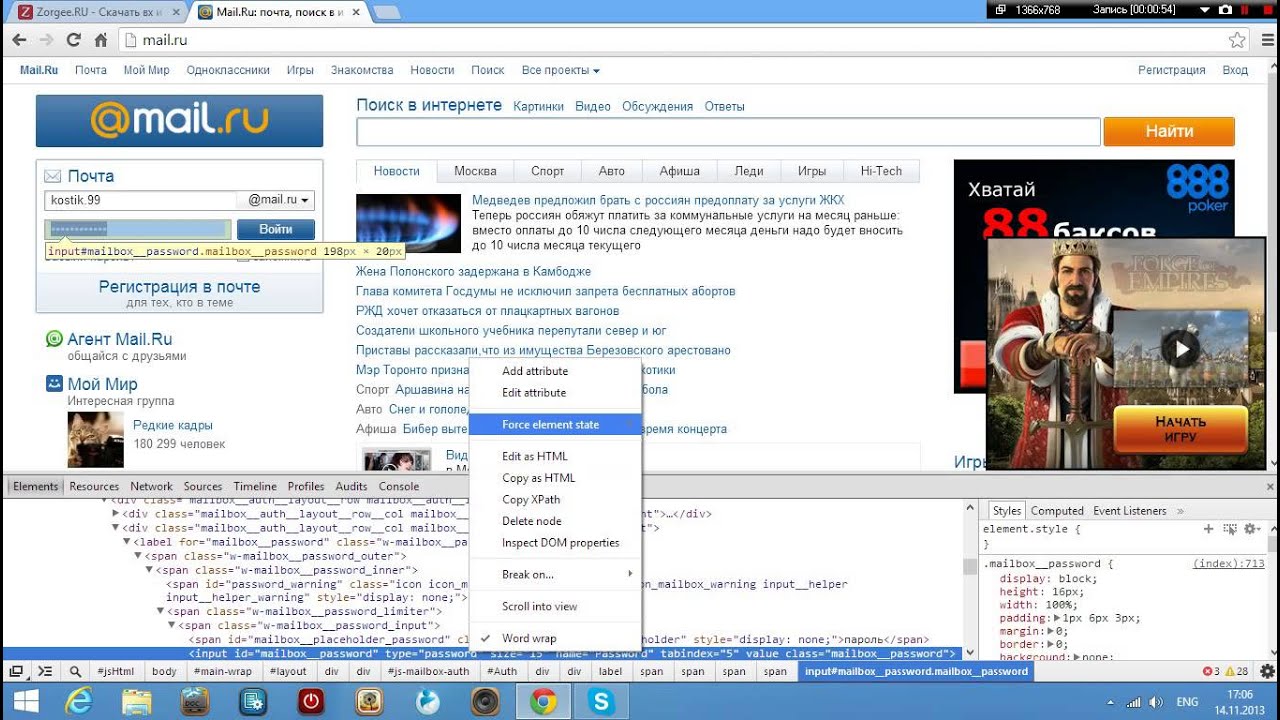Open the Регистрация в почте link
Viewport: 1280px width, 720px height.
click(179, 286)
